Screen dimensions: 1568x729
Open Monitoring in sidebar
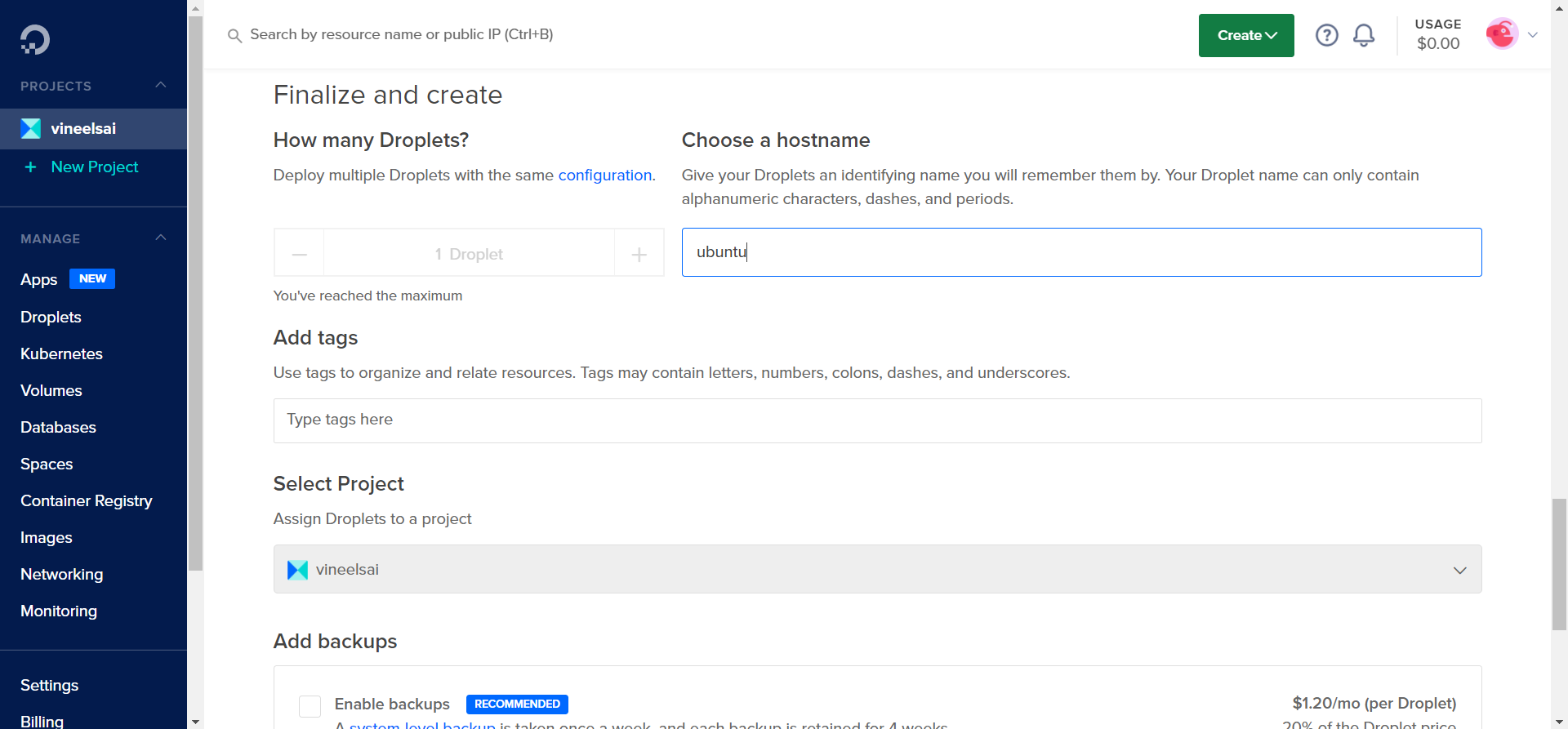(x=58, y=611)
